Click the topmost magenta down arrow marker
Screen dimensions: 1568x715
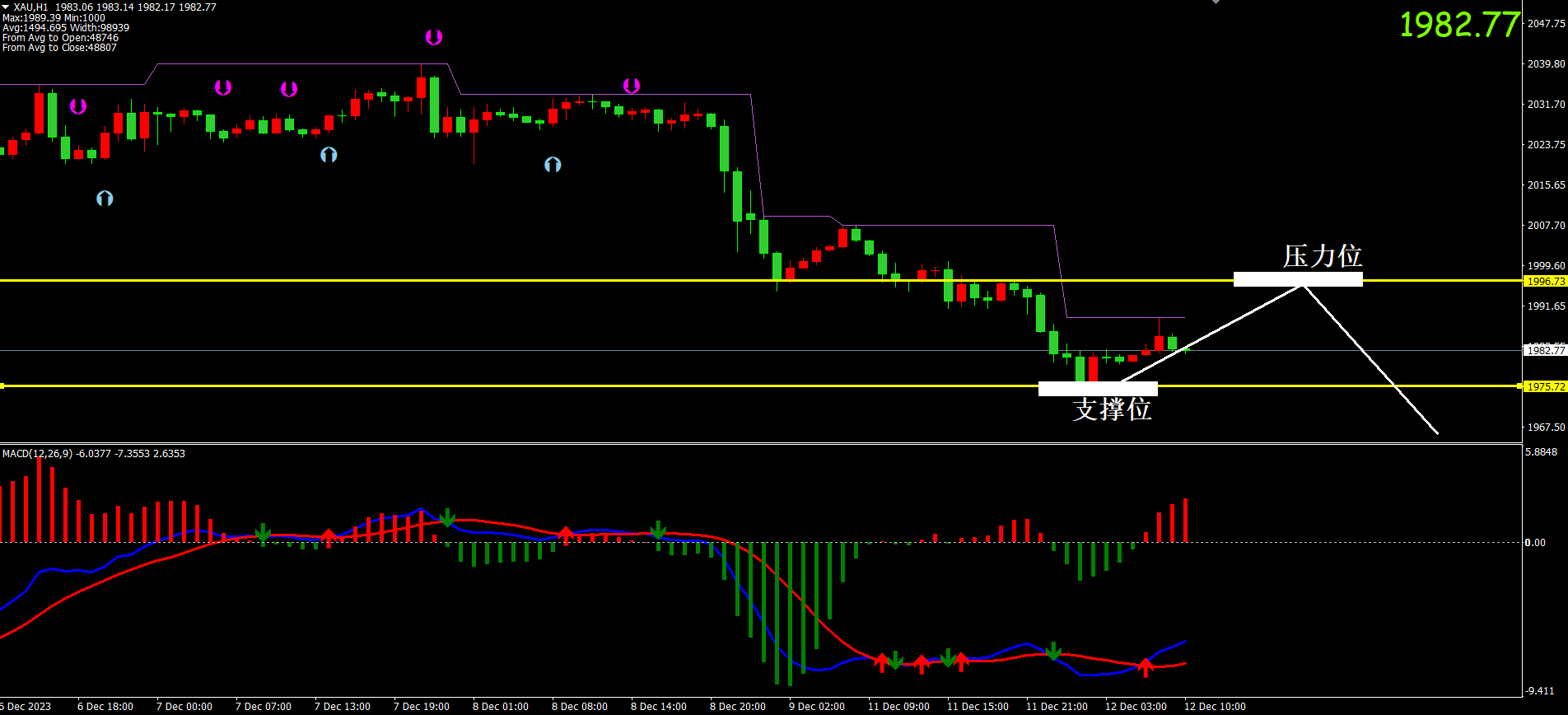(433, 37)
